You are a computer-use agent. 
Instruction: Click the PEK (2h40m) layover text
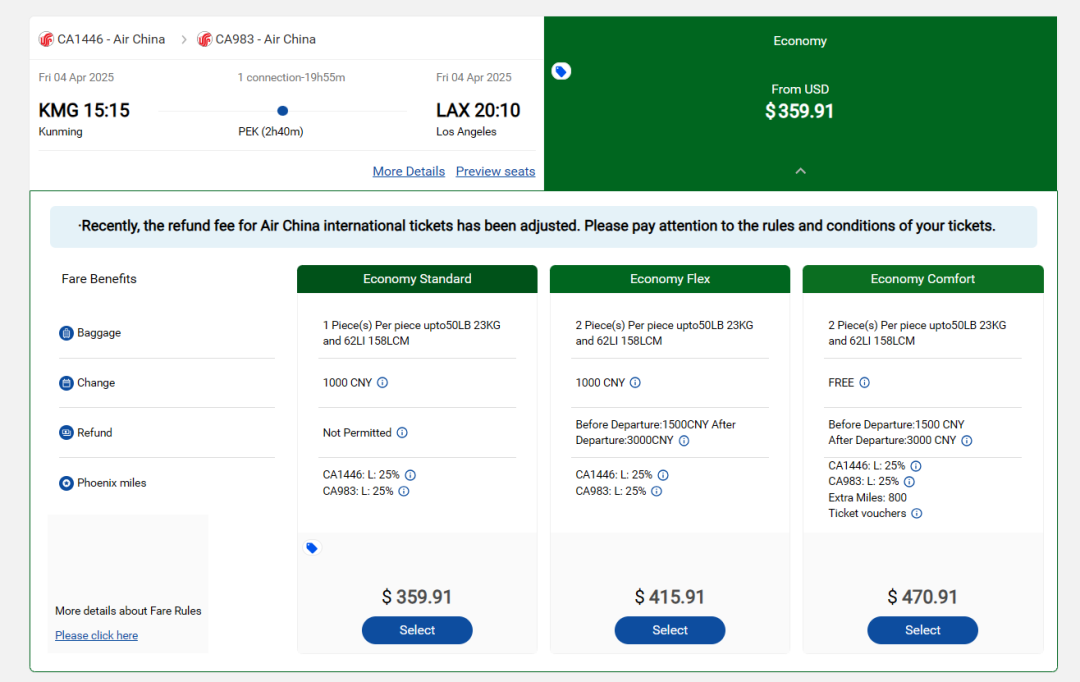tap(271, 132)
